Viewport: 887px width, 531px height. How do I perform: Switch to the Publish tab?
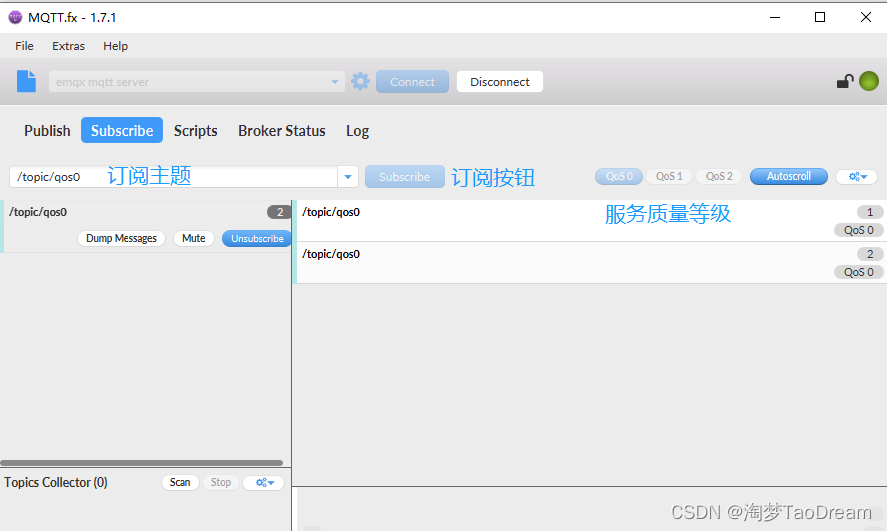47,131
